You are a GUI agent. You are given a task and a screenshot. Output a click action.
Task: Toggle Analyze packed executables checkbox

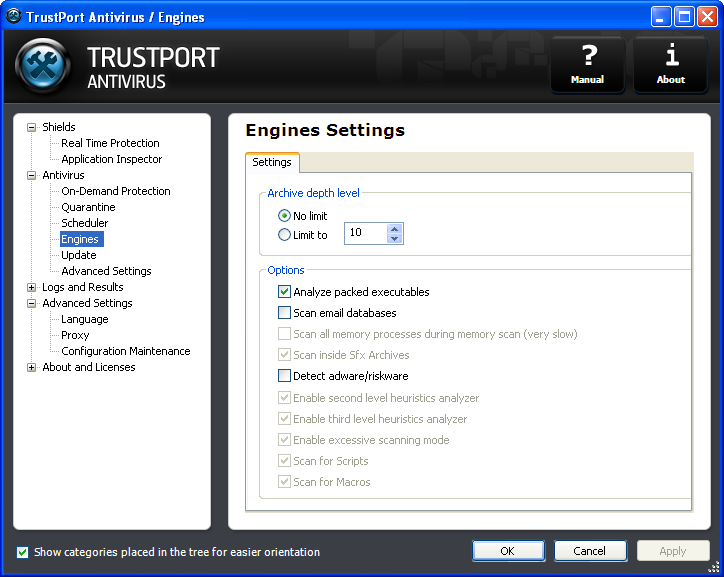(x=284, y=292)
